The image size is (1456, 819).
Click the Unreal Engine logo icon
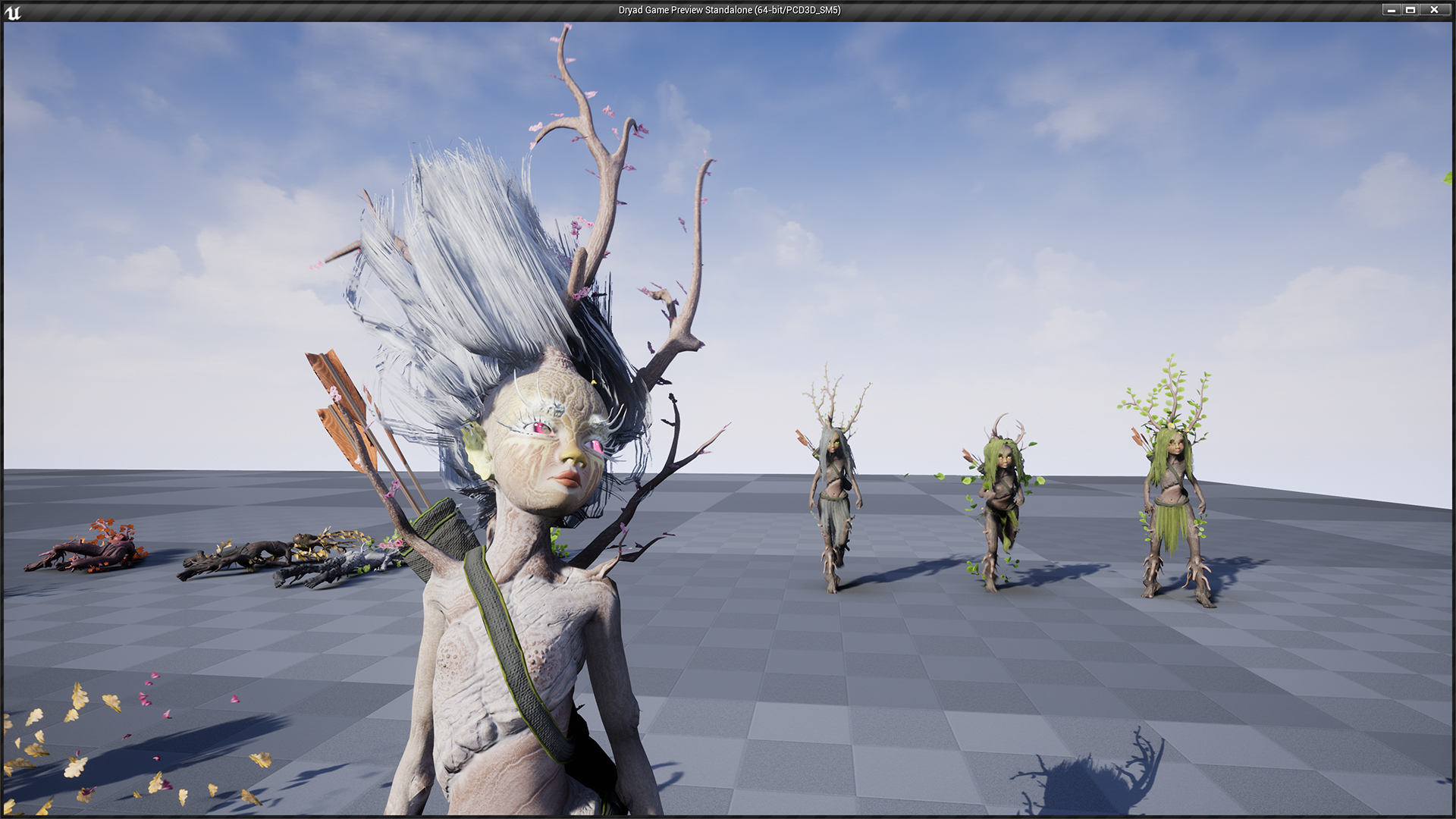14,11
